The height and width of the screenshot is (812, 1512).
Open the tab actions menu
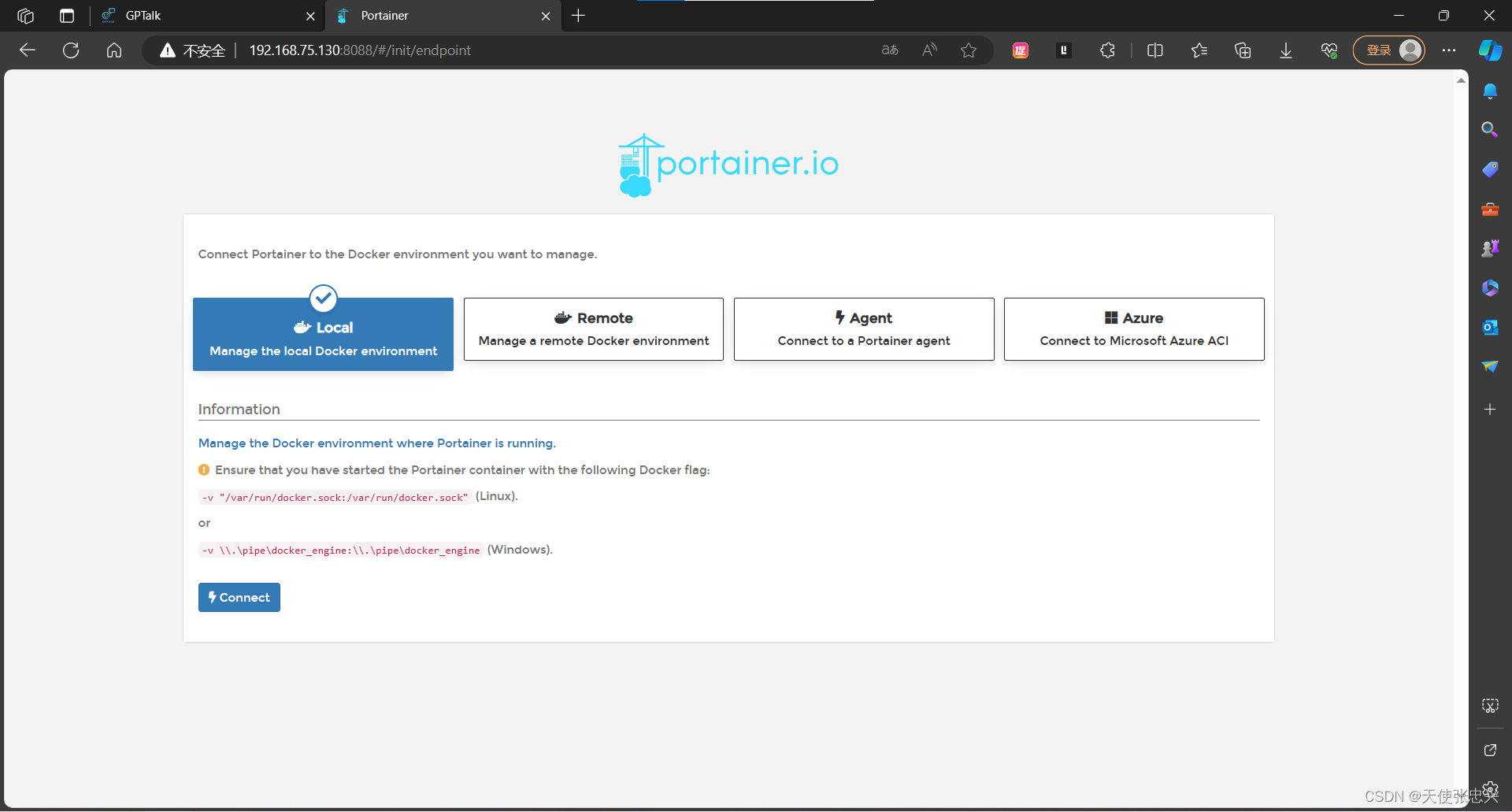67,16
